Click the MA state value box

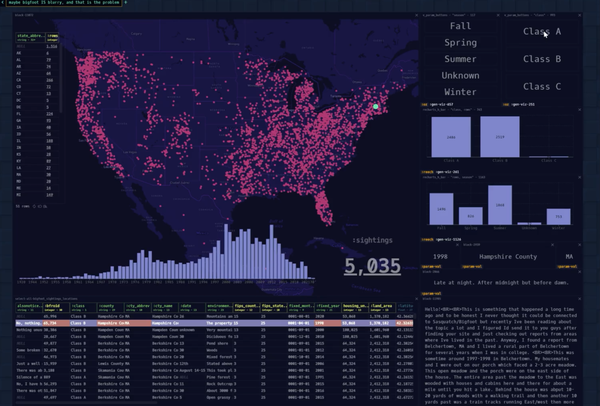[569, 257]
